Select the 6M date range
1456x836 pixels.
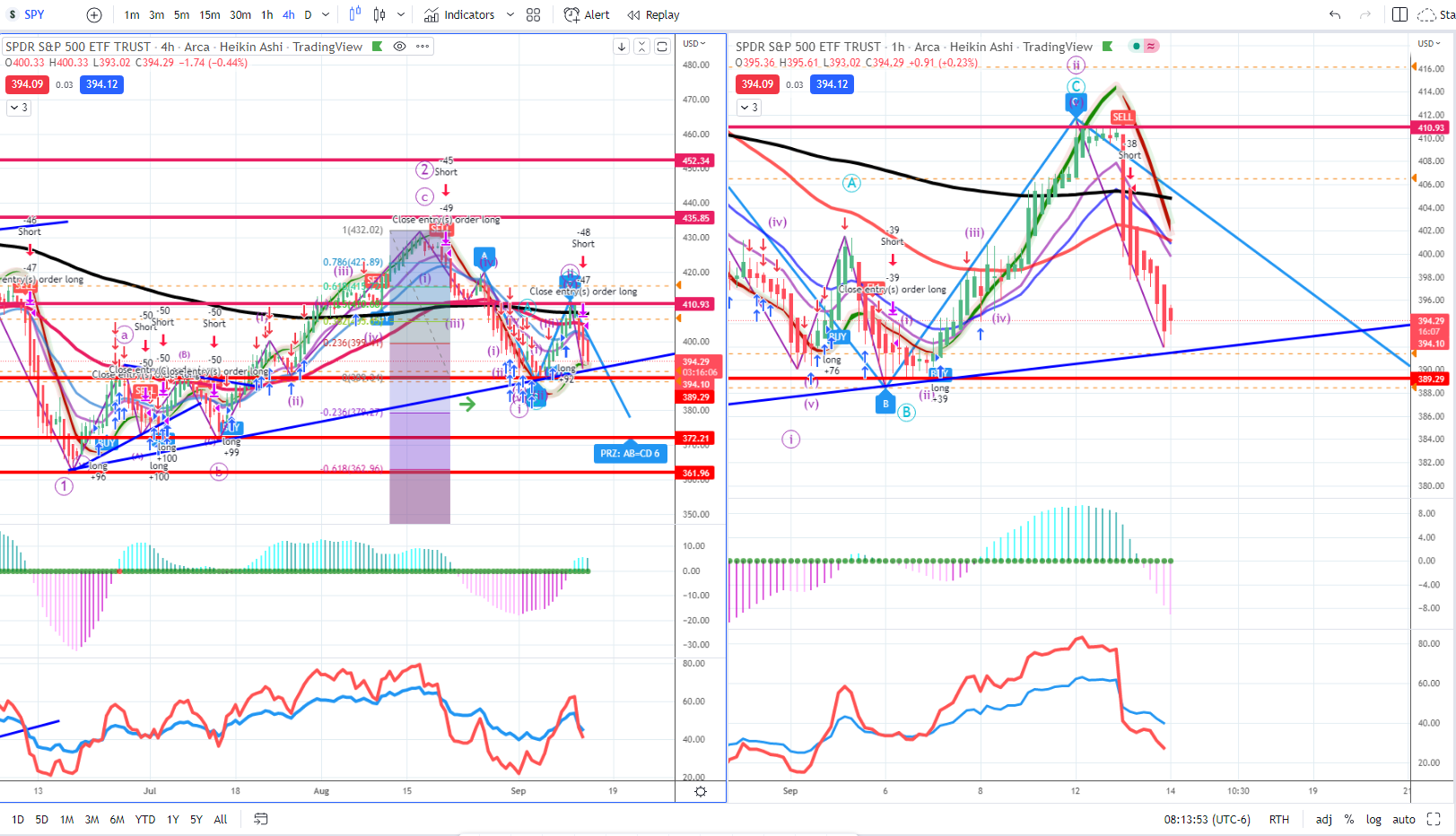(x=118, y=819)
